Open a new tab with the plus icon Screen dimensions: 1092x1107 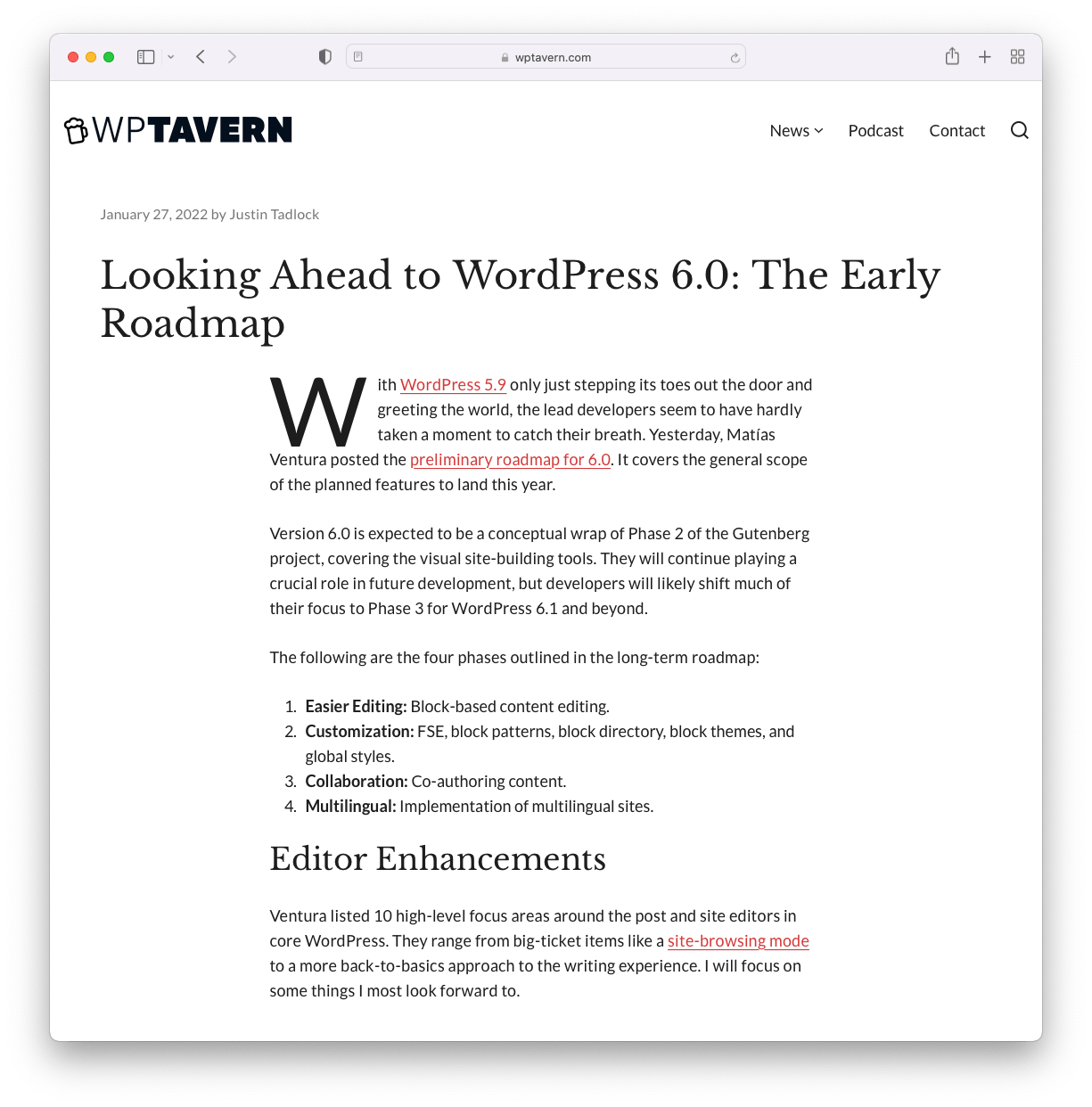(x=984, y=56)
